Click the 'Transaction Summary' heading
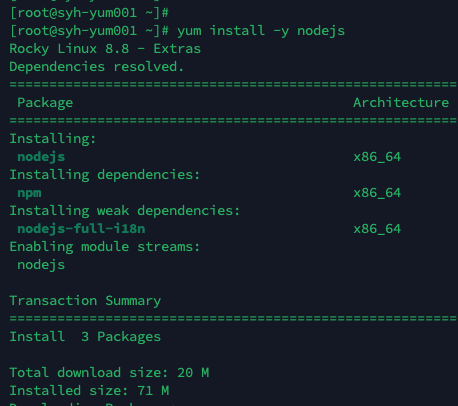This screenshot has width=458, height=406. [85, 301]
